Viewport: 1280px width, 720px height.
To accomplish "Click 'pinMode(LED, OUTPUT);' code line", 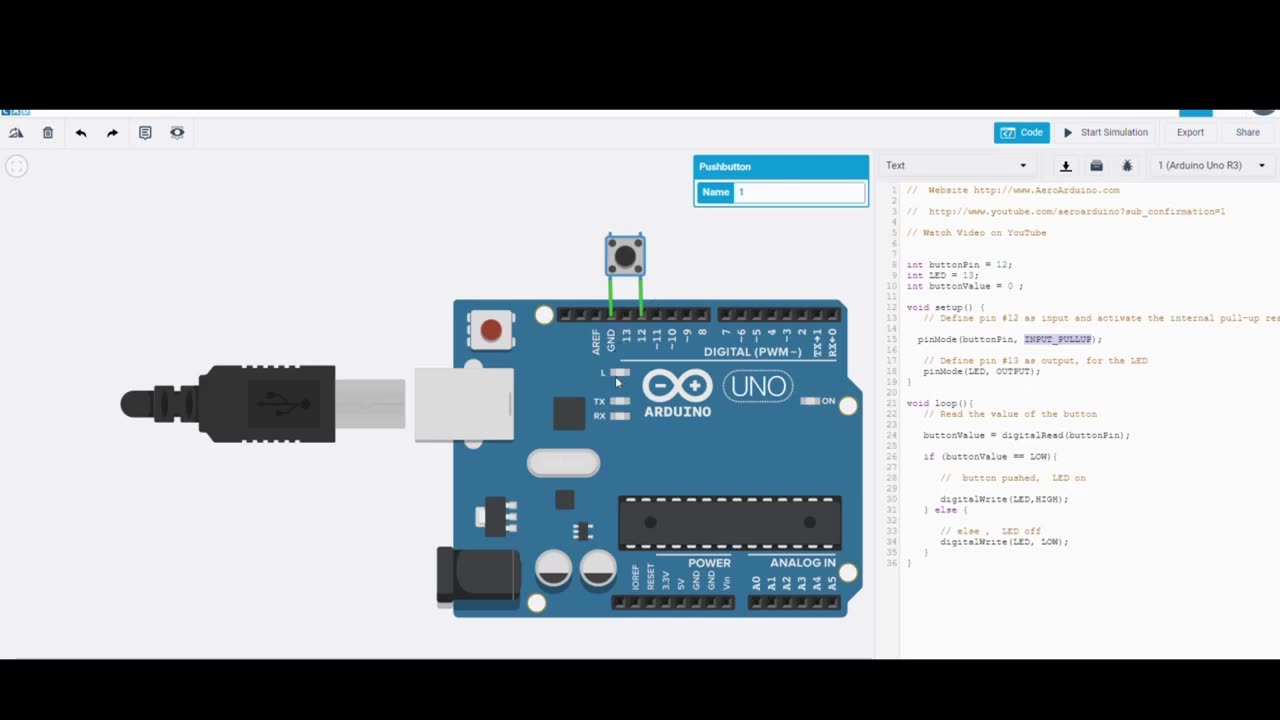I will coord(981,371).
